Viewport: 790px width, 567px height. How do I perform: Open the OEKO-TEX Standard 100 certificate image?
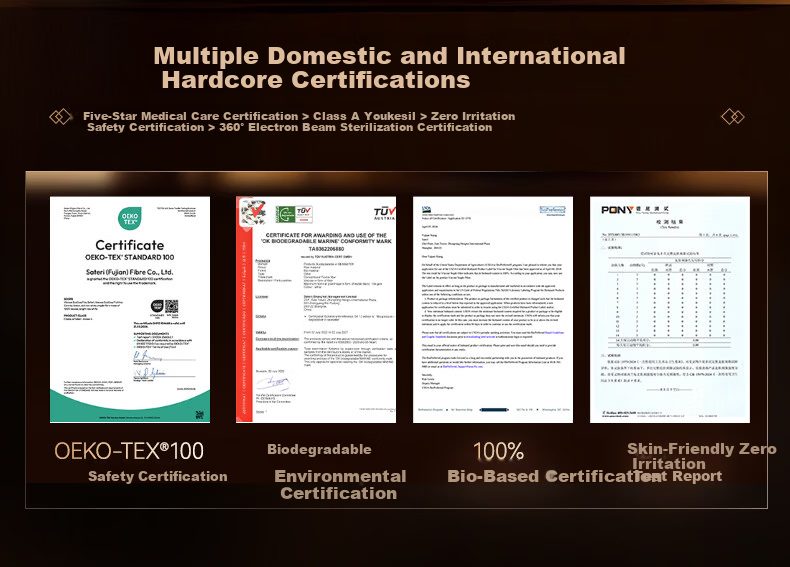click(130, 309)
